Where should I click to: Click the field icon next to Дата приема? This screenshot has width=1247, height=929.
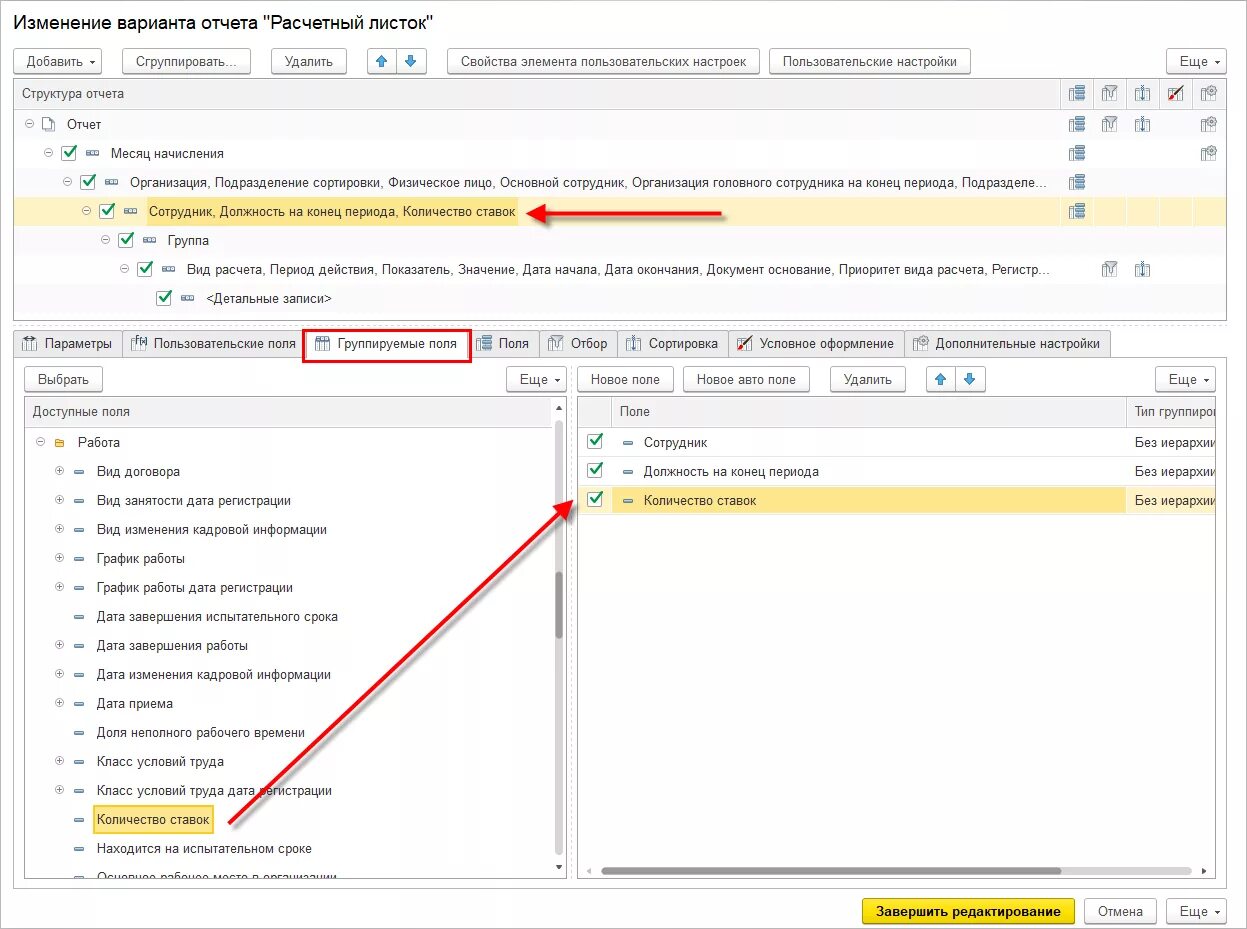coord(79,704)
